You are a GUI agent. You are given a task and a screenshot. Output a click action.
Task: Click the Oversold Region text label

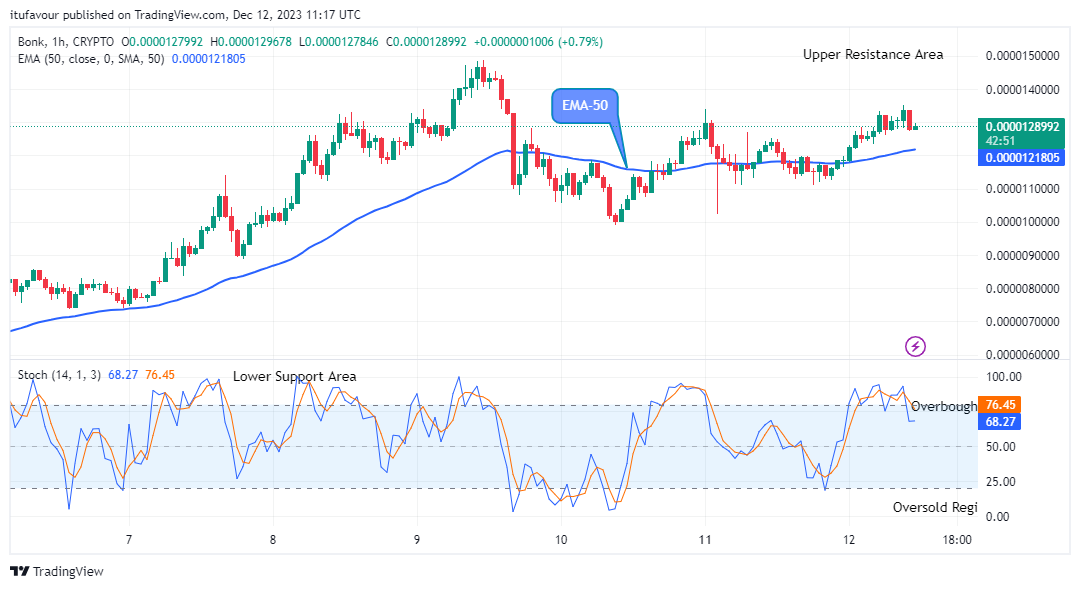934,507
